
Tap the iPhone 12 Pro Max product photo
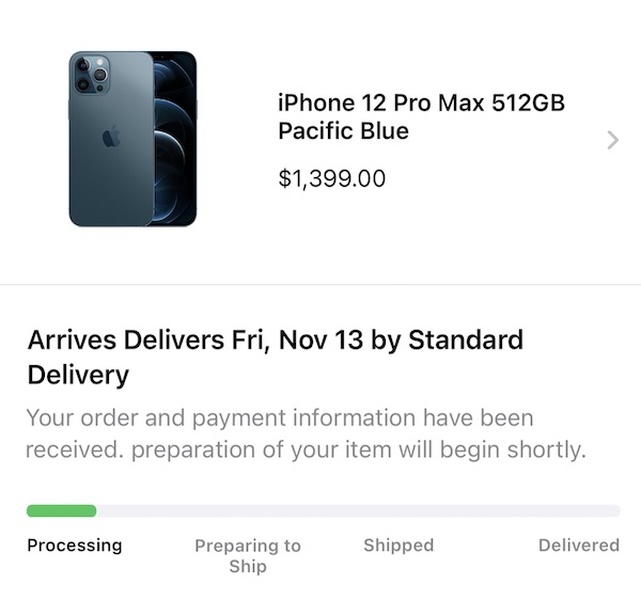tap(132, 139)
